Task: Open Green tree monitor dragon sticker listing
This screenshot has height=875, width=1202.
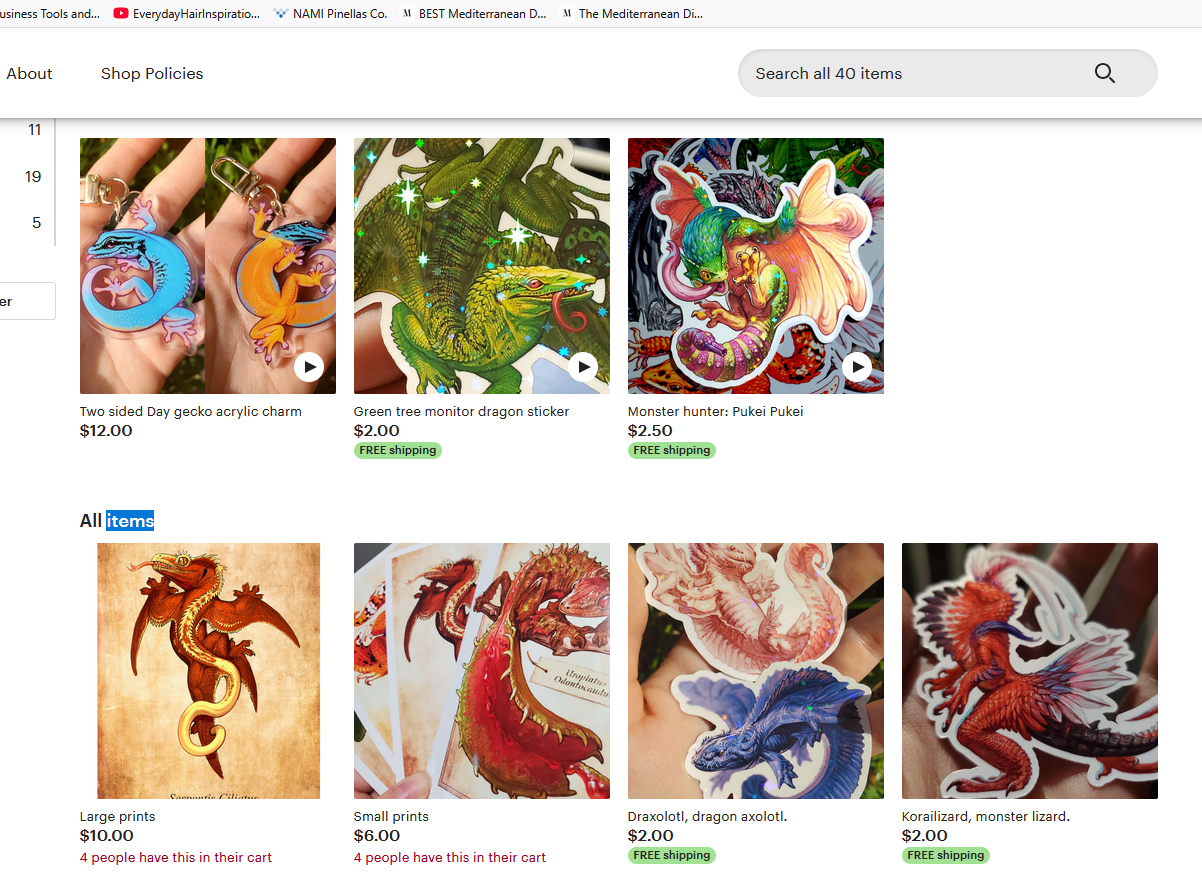Action: tap(461, 411)
